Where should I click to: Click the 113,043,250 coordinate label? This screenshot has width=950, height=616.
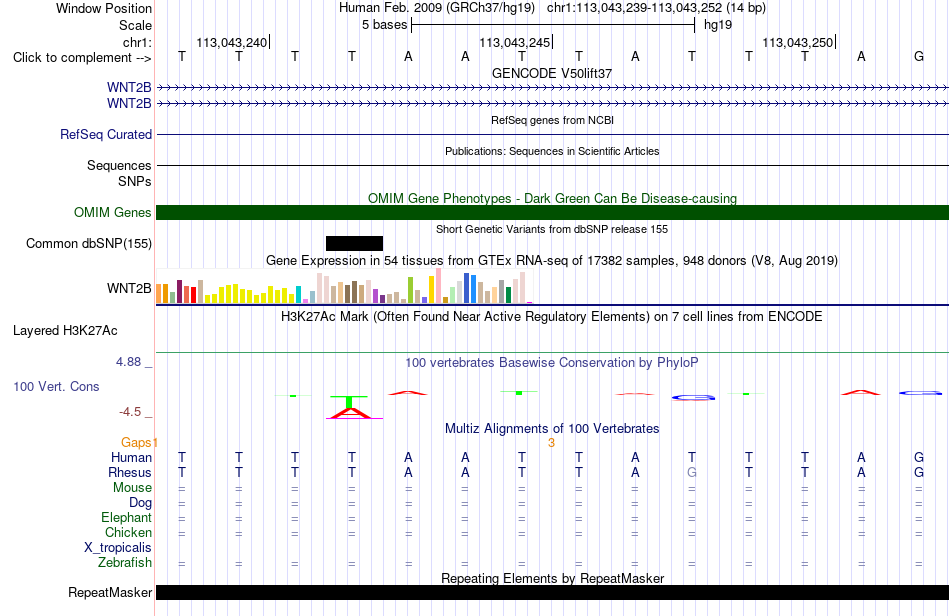click(x=797, y=42)
